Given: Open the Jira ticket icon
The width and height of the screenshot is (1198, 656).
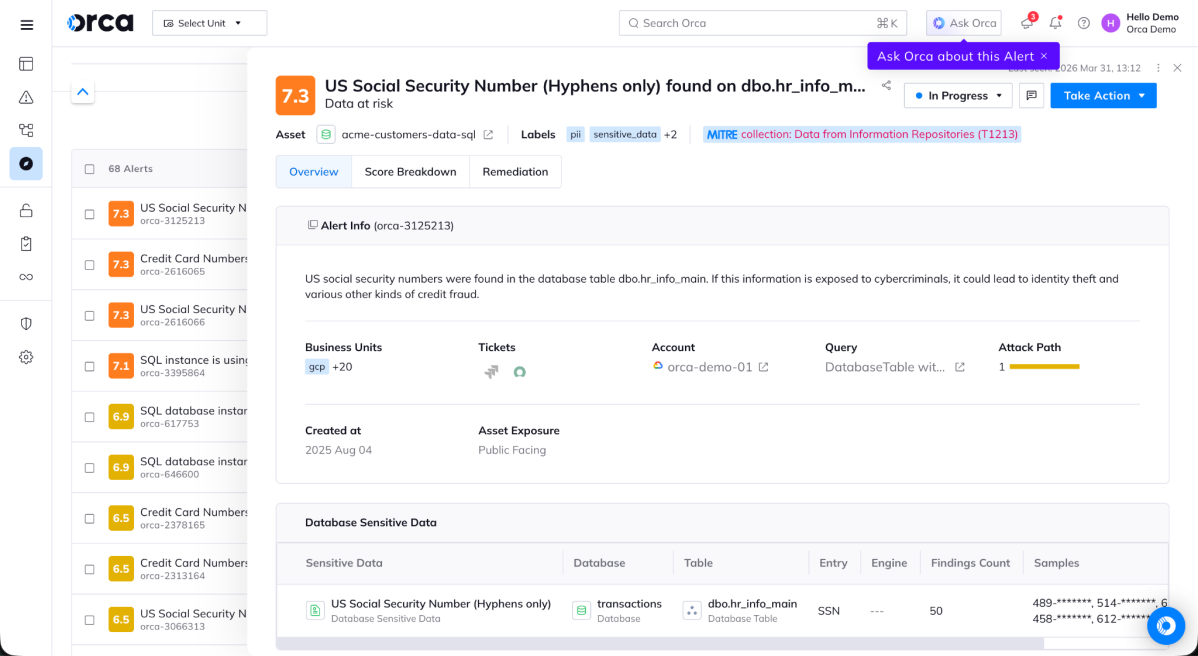Looking at the screenshot, I should [x=491, y=372].
